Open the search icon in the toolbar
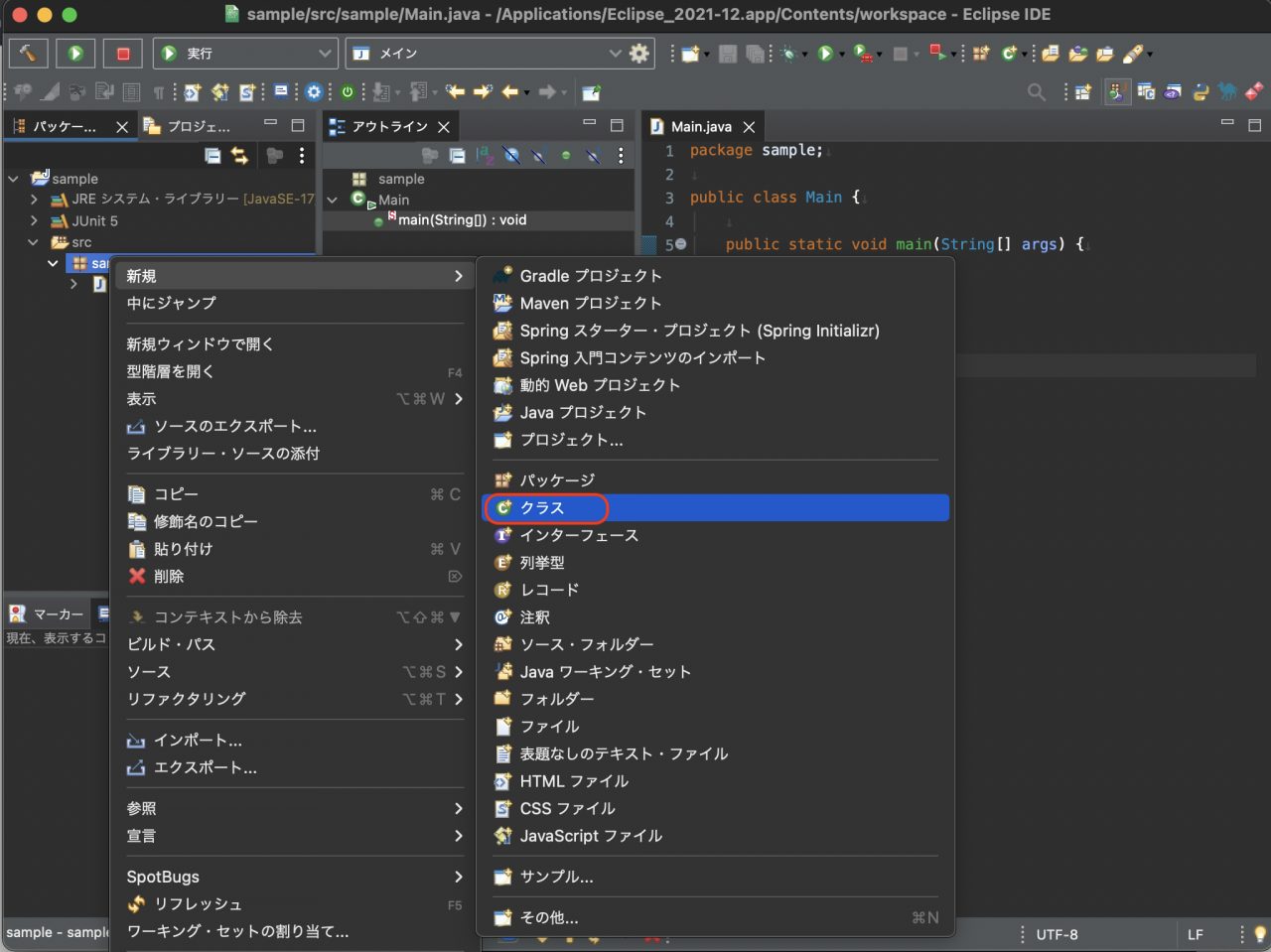1271x952 pixels. 1037,91
